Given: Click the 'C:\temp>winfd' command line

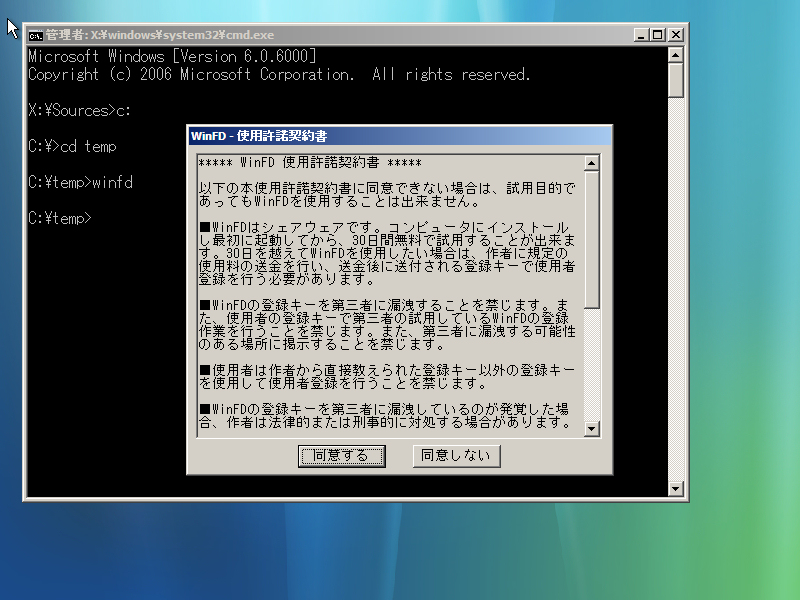Looking at the screenshot, I should pyautogui.click(x=80, y=182).
